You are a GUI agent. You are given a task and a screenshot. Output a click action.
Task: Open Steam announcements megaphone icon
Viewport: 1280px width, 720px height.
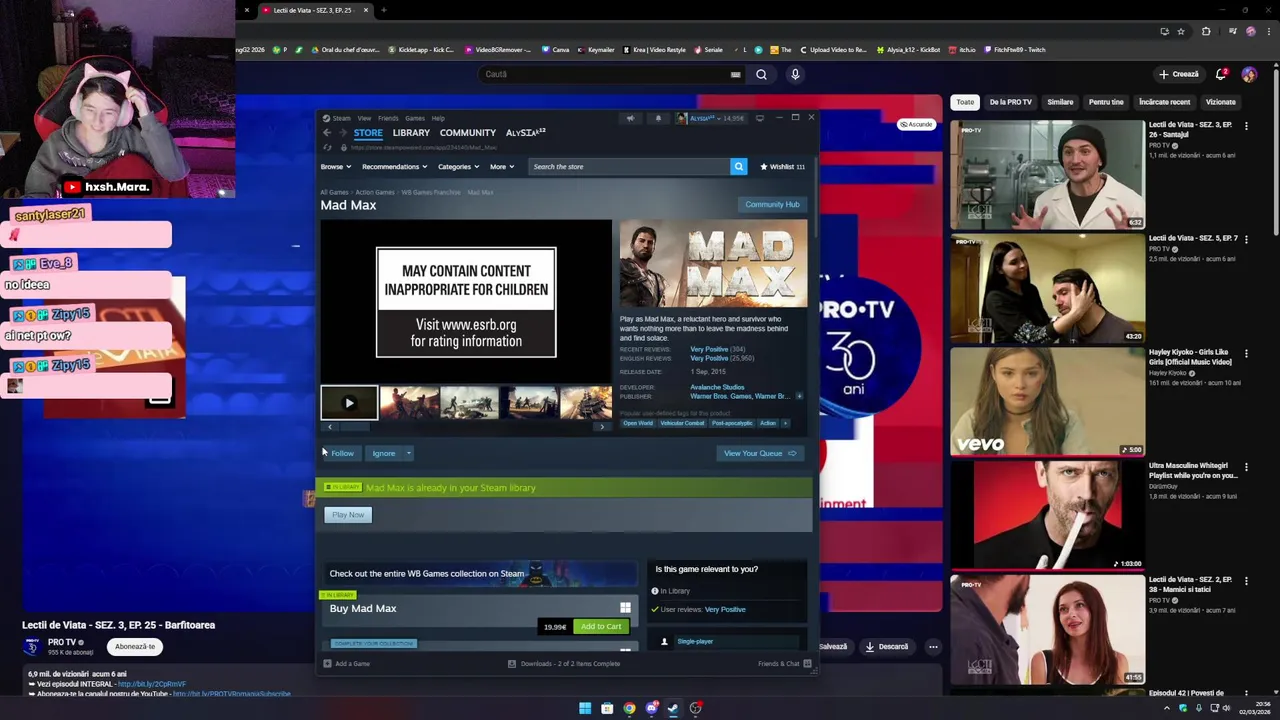(630, 118)
